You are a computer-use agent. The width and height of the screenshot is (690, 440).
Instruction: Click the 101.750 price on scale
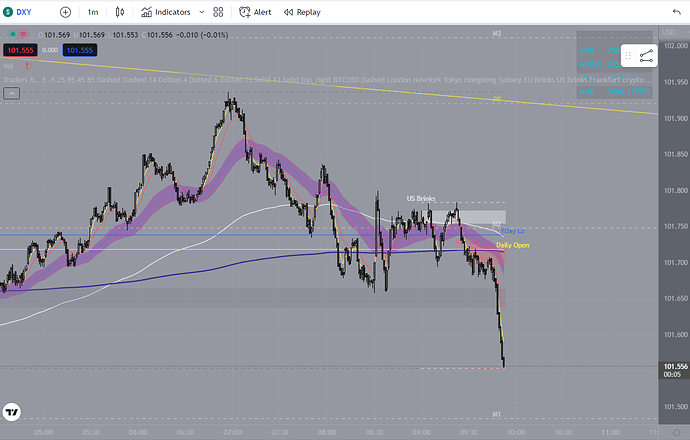(x=675, y=226)
